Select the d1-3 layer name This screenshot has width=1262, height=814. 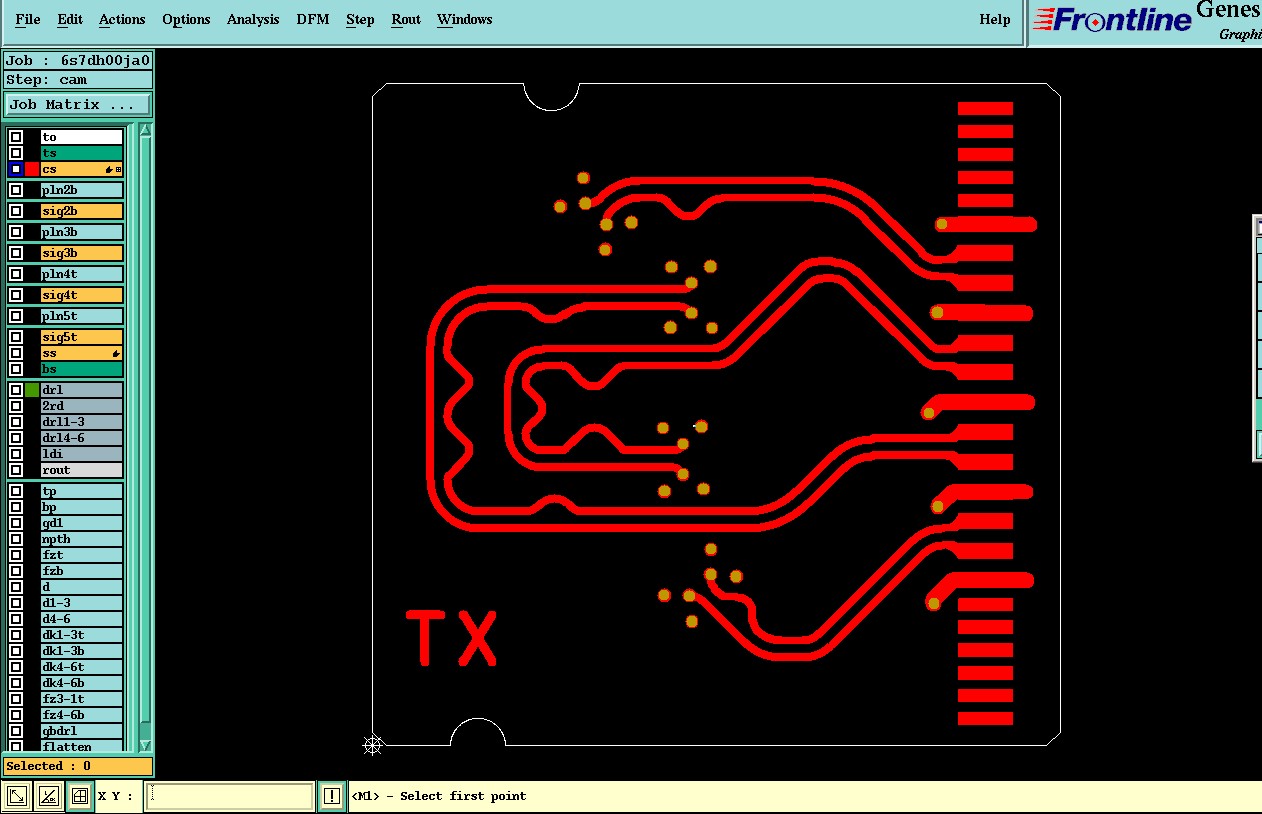pos(82,603)
